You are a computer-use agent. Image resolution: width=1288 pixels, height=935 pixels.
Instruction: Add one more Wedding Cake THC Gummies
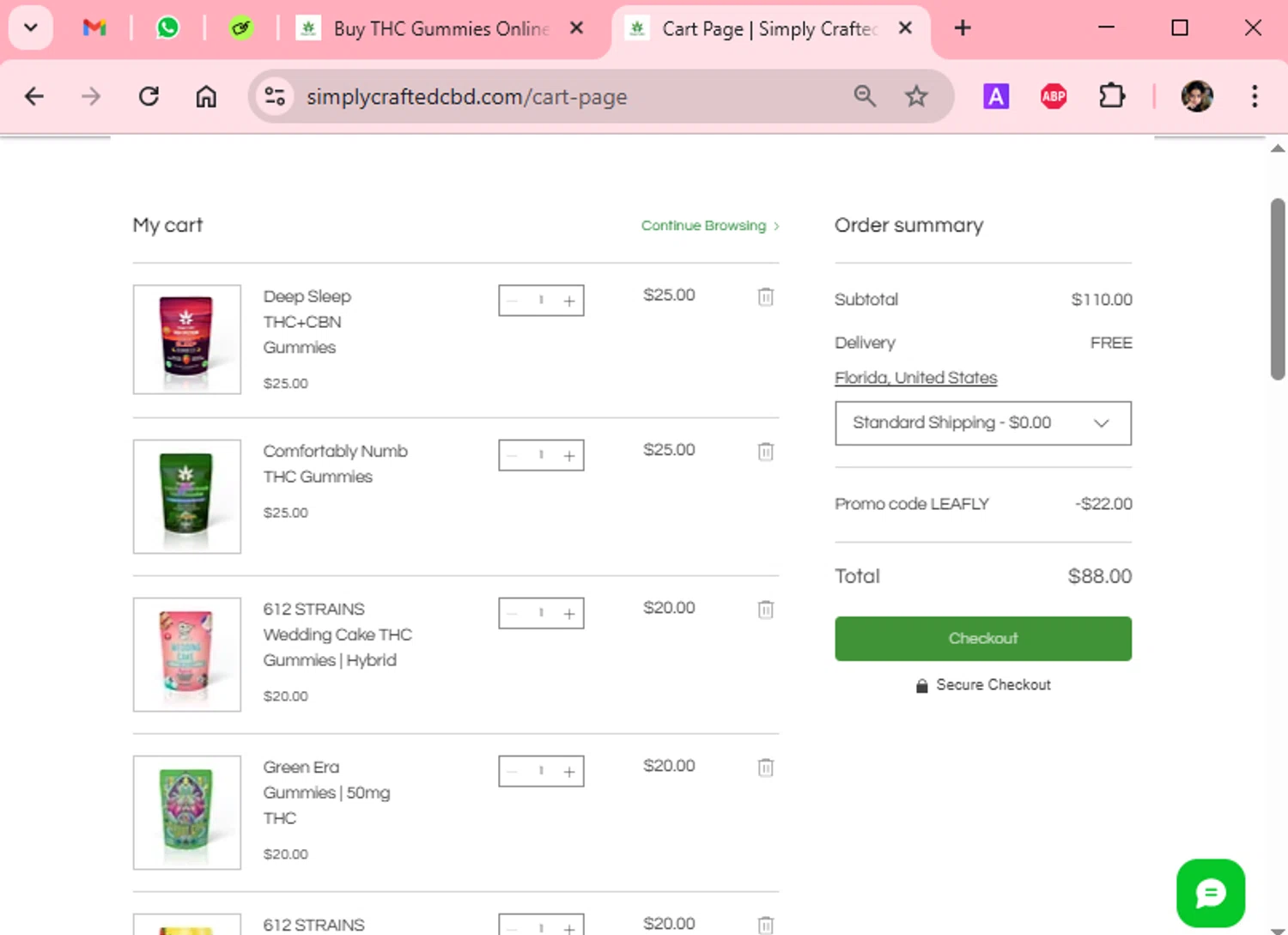point(569,614)
